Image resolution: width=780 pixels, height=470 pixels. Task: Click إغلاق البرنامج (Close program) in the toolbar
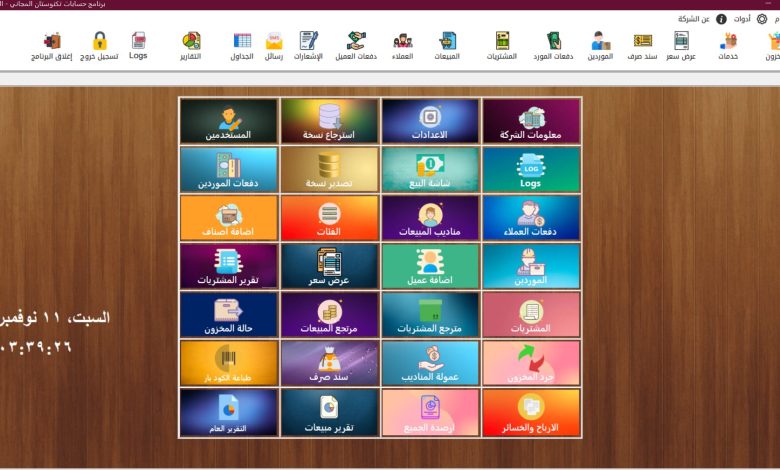pos(51,46)
